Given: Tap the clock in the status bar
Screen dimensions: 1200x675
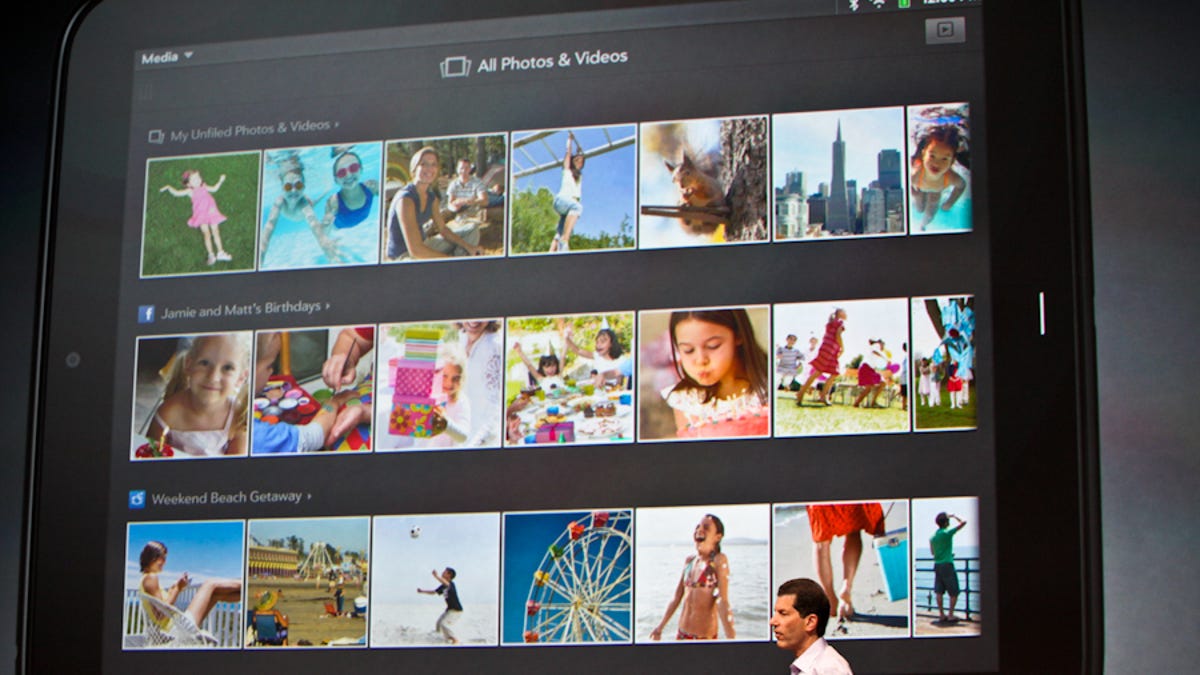Looking at the screenshot, I should [x=945, y=6].
